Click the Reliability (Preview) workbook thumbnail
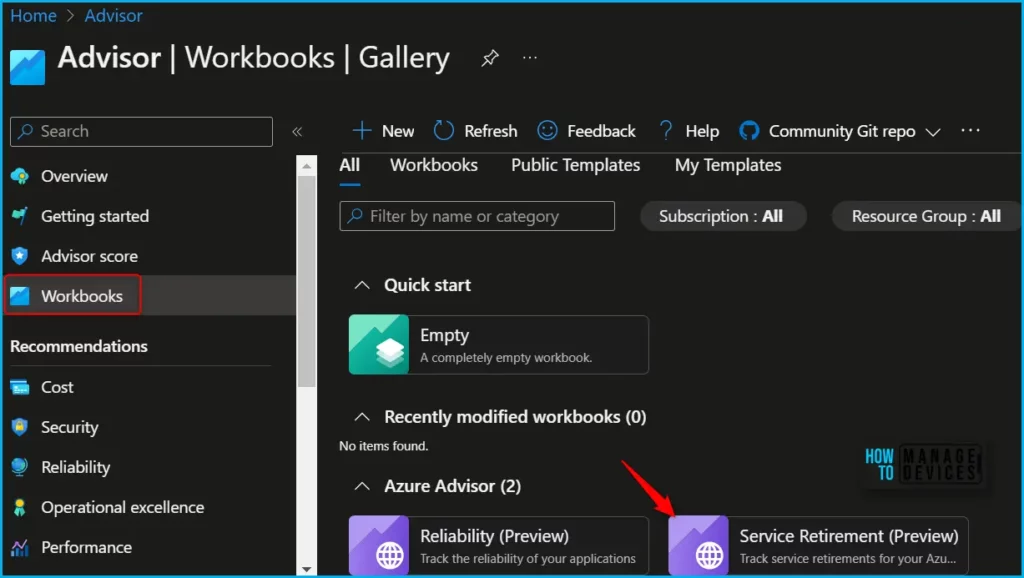Screen dimensions: 1024x578 point(379,545)
